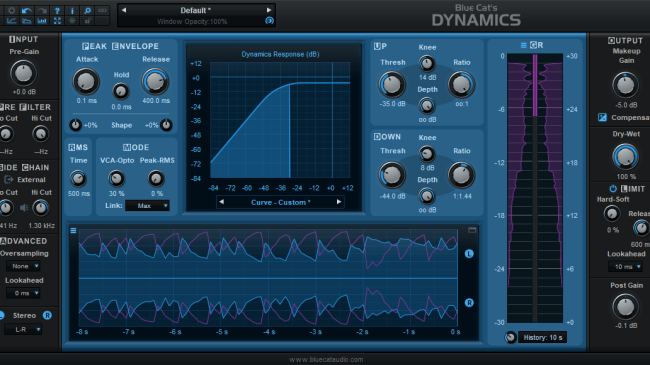The width and height of the screenshot is (650, 365).
Task: Open the Oversampling None dropdown
Action: (23, 266)
